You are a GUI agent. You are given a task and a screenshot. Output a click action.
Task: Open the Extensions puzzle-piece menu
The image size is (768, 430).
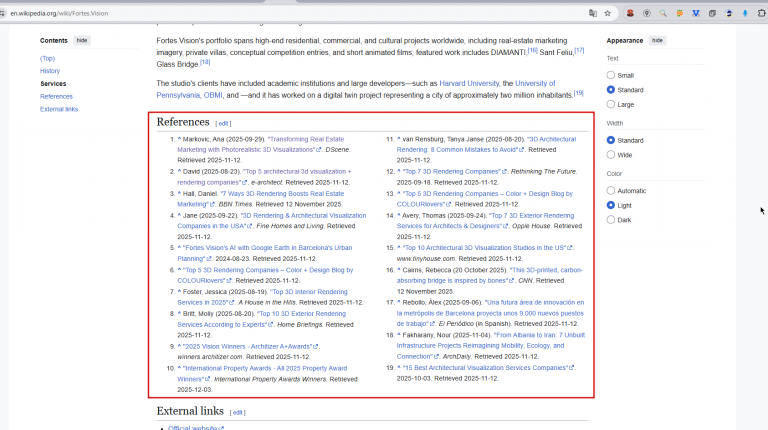pyautogui.click(x=762, y=13)
